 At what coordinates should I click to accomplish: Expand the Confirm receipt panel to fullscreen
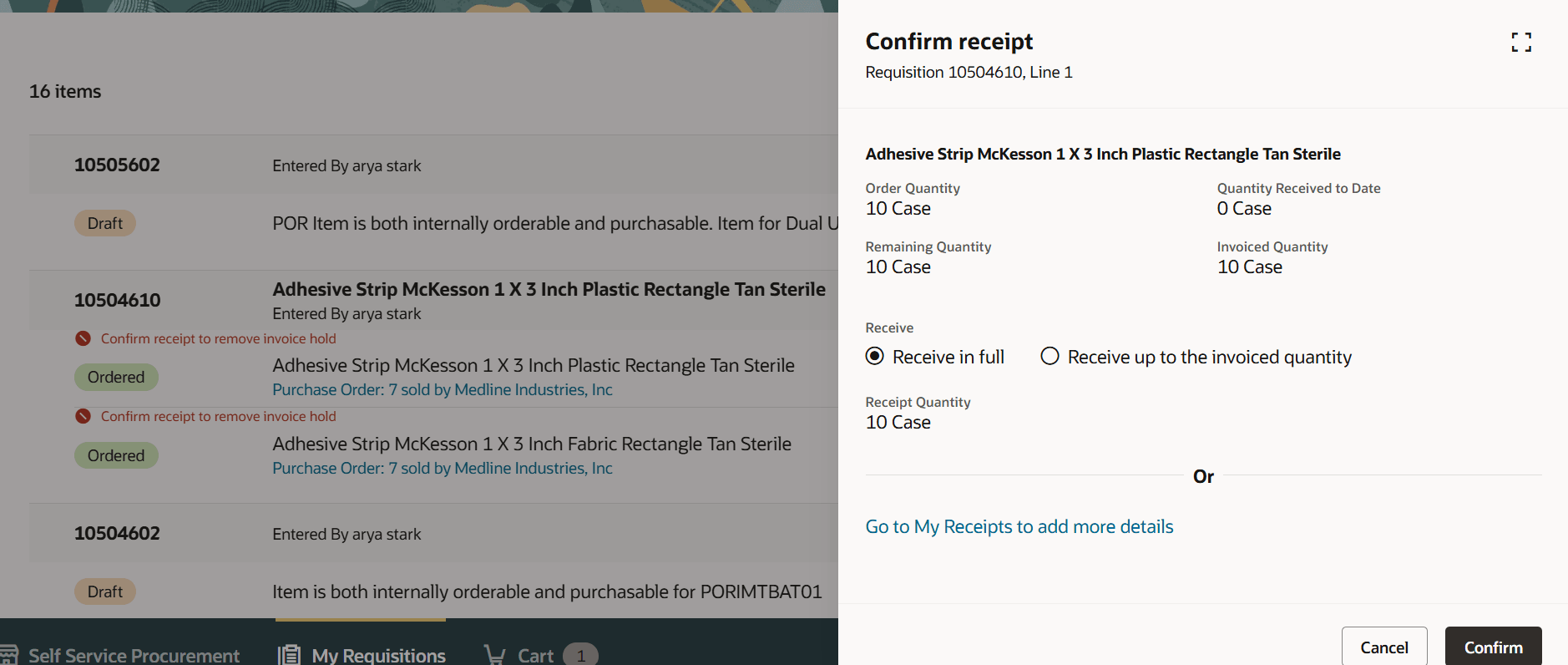(x=1521, y=42)
